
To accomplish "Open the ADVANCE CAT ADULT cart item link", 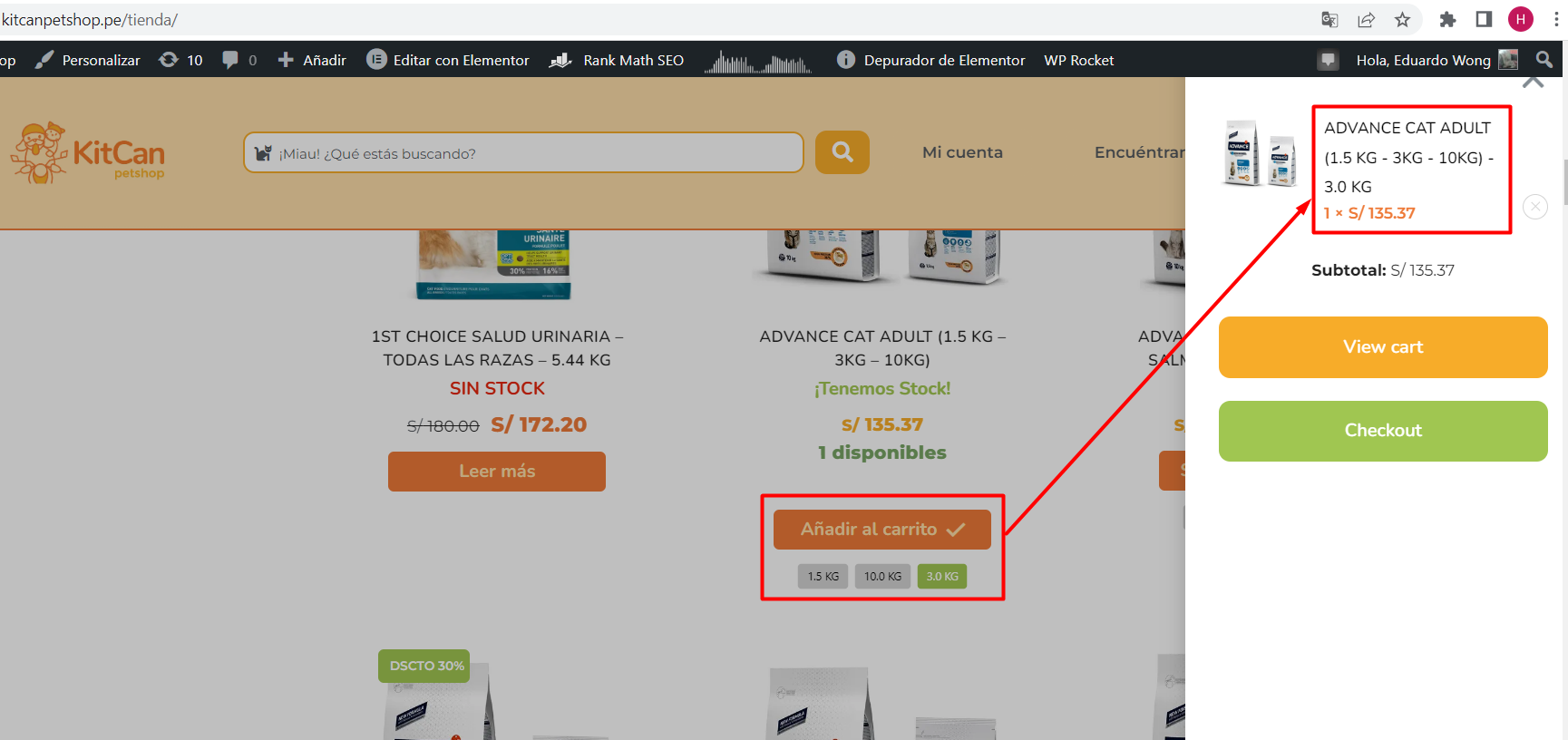I will pos(1408,157).
